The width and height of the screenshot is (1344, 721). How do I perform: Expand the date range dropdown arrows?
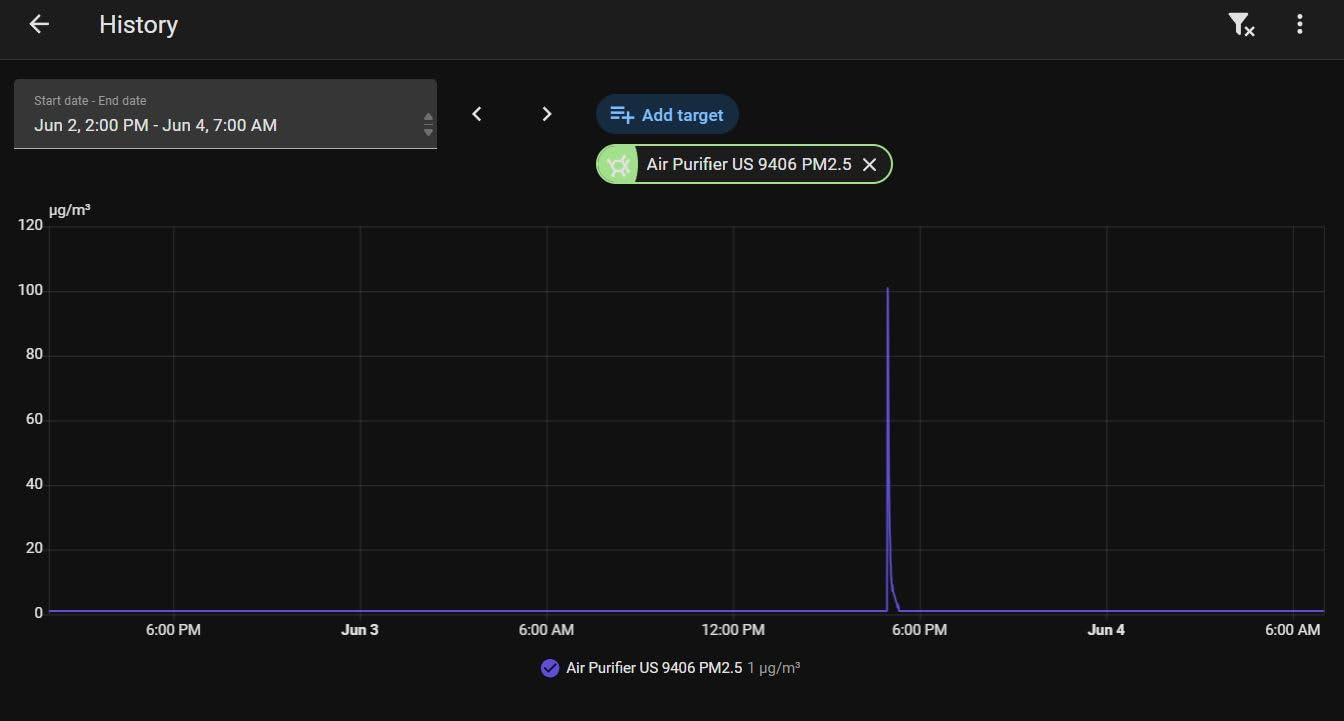(428, 125)
